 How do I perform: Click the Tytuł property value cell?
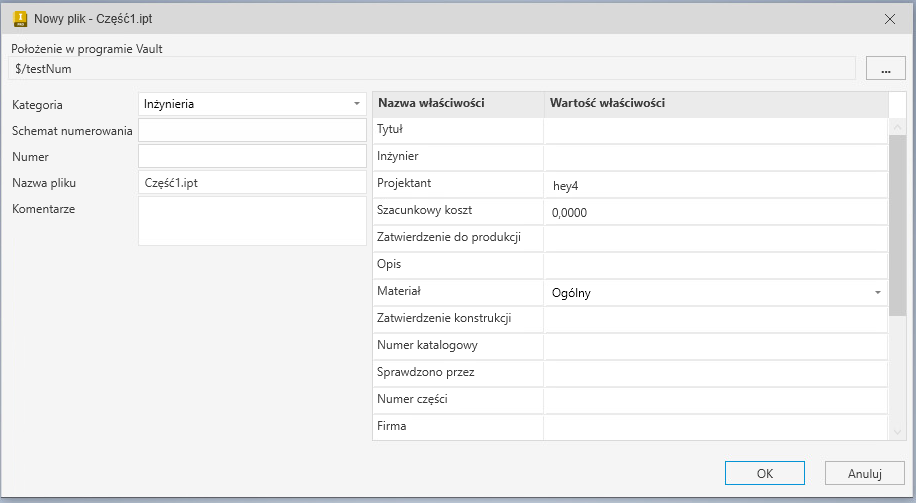click(x=715, y=130)
